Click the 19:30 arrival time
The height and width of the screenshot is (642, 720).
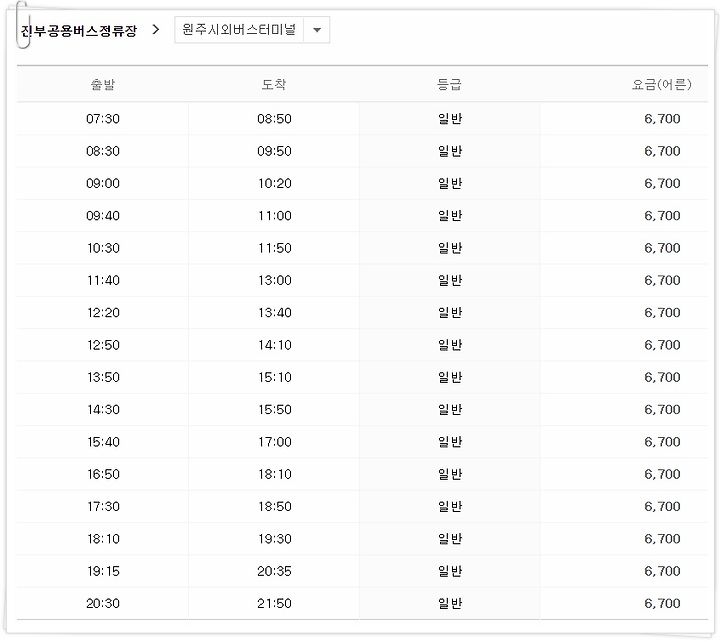coord(274,539)
